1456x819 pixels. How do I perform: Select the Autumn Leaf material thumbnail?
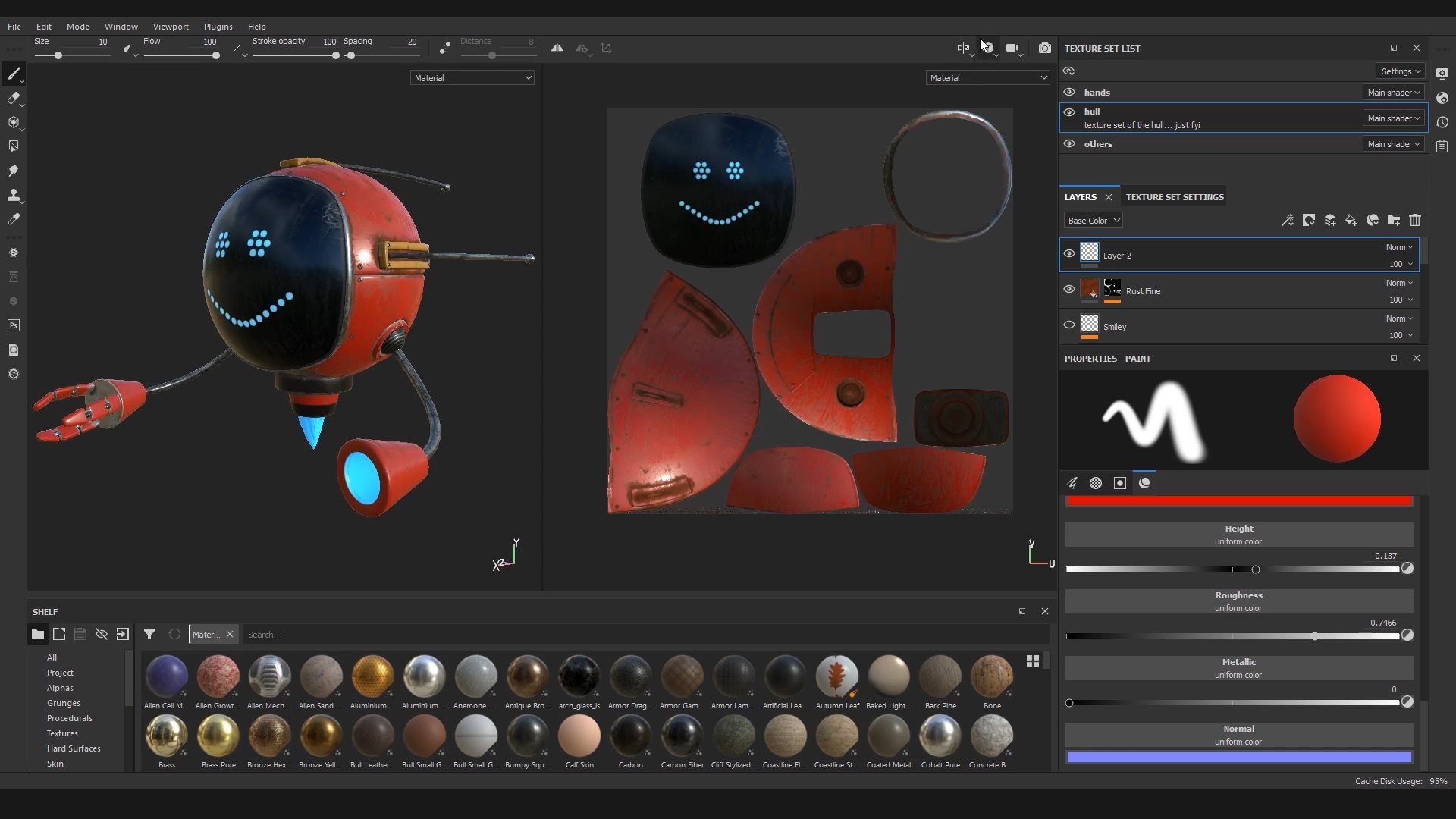836,676
